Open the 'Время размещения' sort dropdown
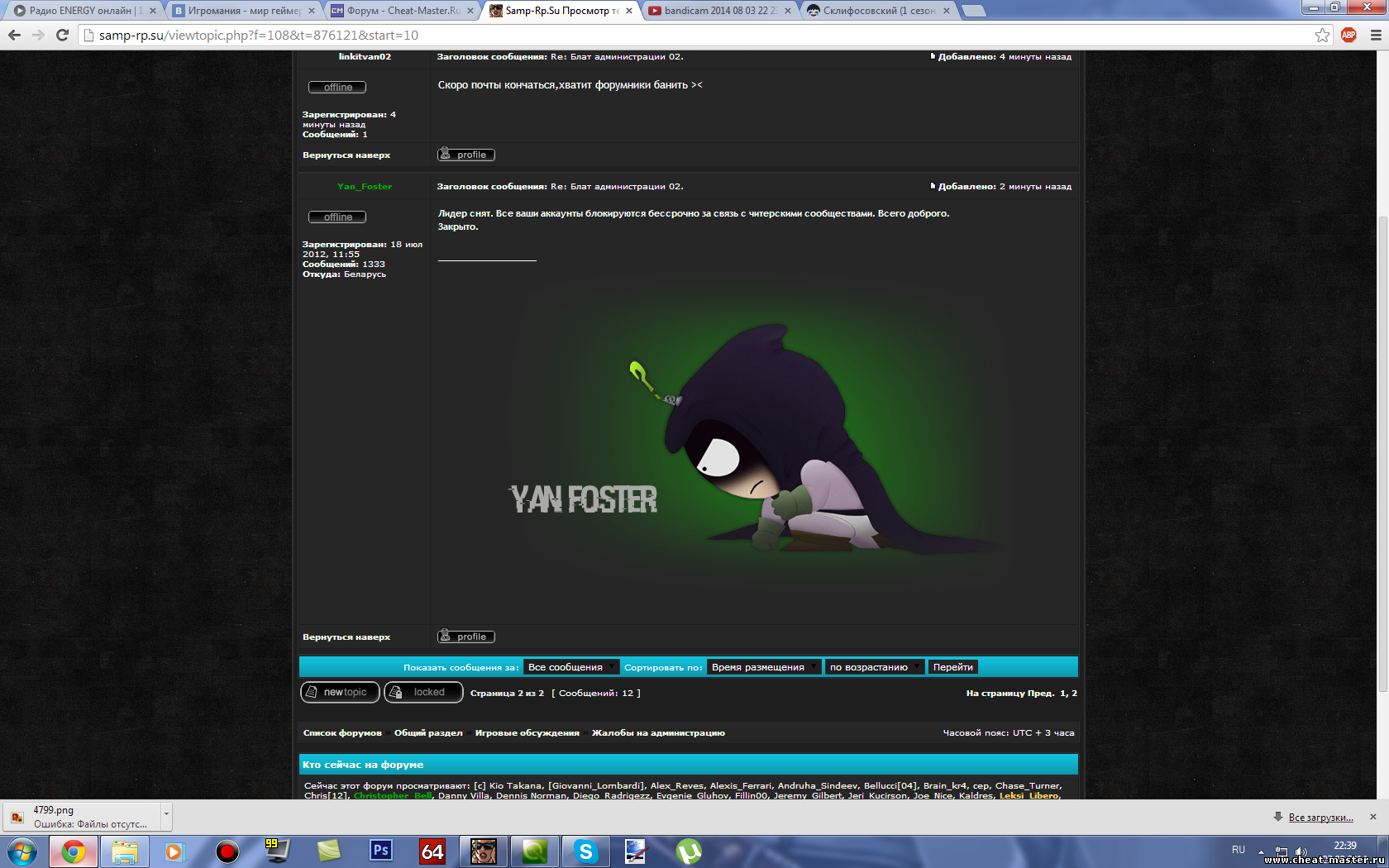 coord(764,667)
